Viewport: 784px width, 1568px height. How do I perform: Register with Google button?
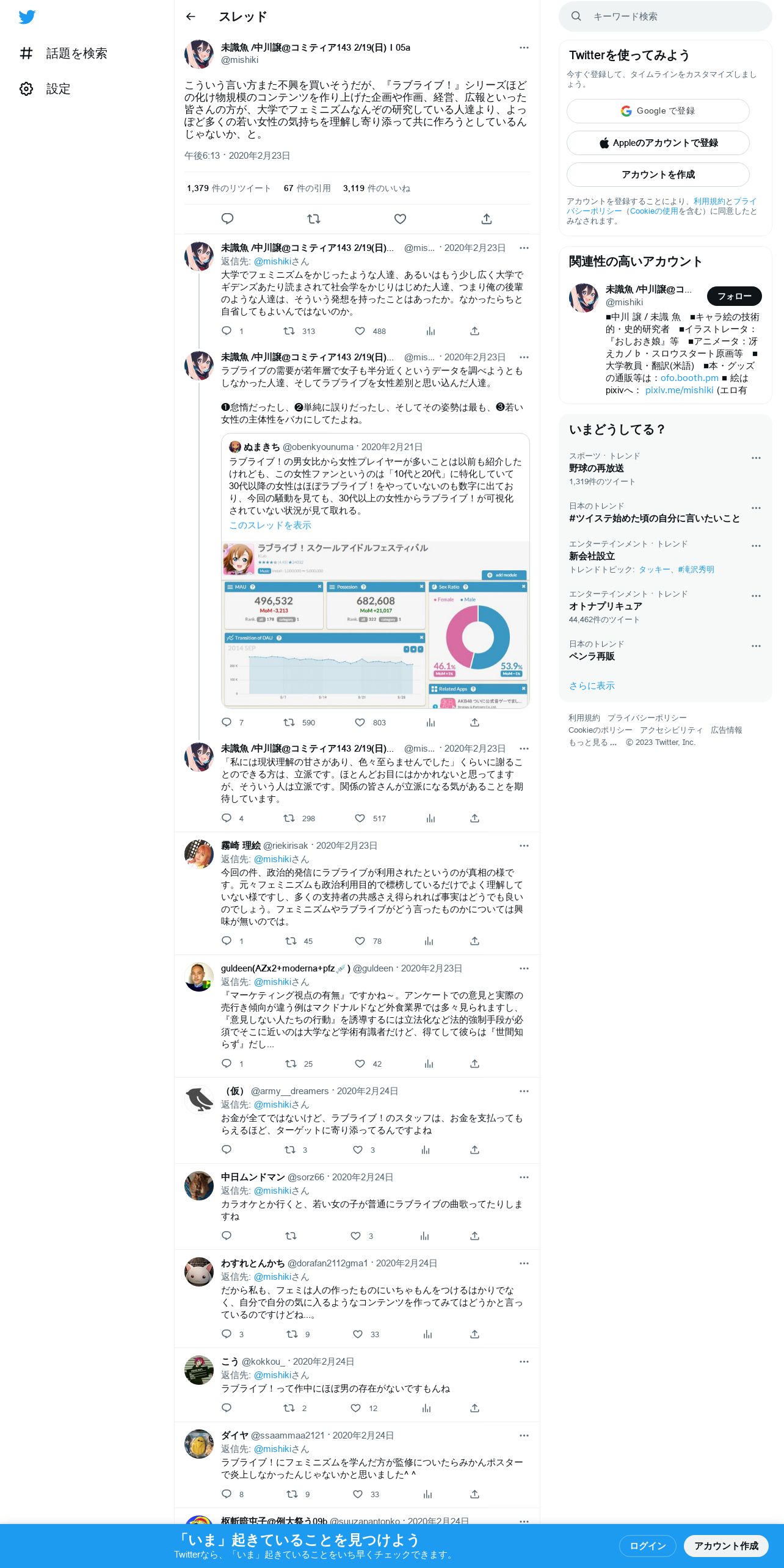(x=658, y=111)
